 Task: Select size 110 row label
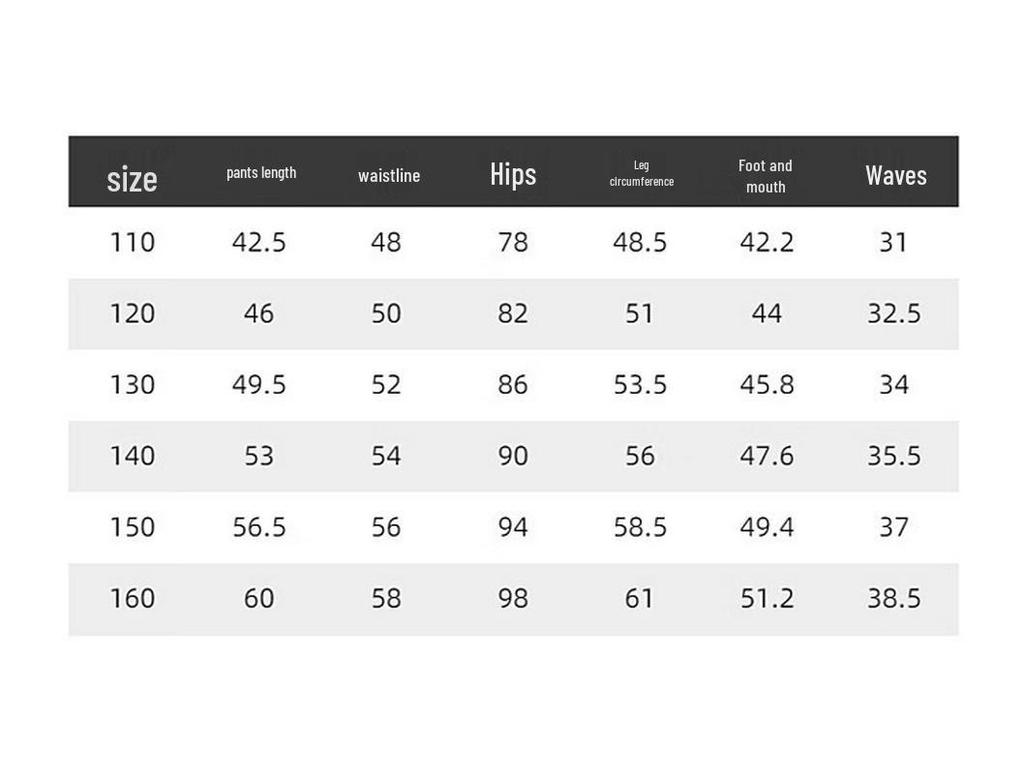(x=133, y=242)
